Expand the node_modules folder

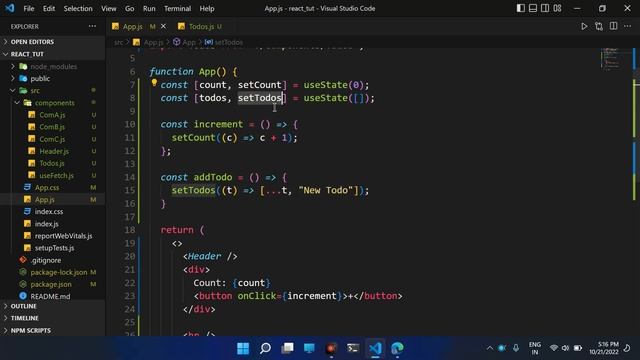coord(52,66)
